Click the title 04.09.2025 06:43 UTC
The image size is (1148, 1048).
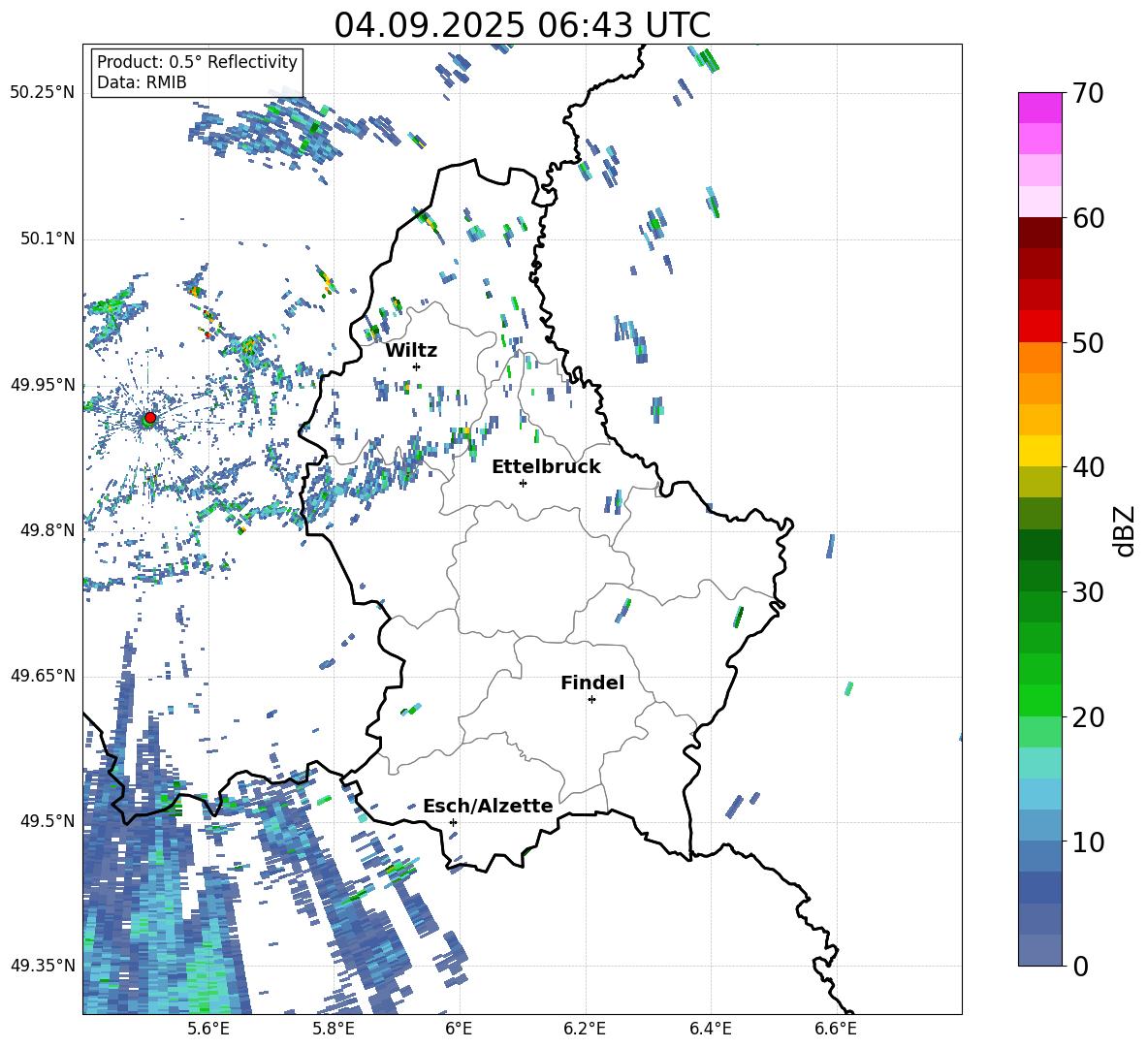[x=522, y=25]
